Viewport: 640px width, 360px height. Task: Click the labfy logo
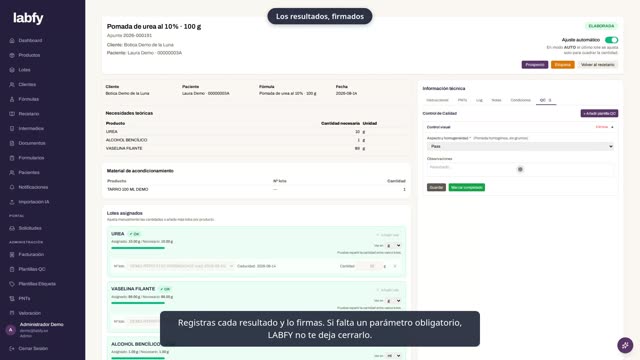(x=28, y=18)
